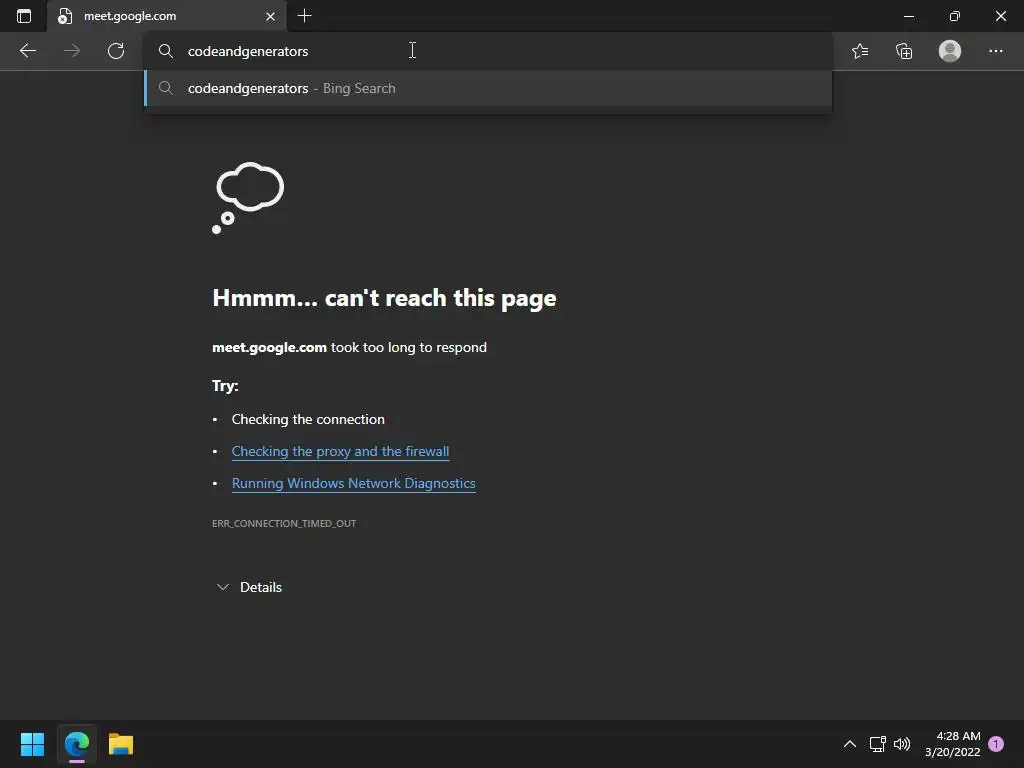Image resolution: width=1024 pixels, height=768 pixels.
Task: Click Running Windows Network Diagnostics link
Action: coord(353,483)
